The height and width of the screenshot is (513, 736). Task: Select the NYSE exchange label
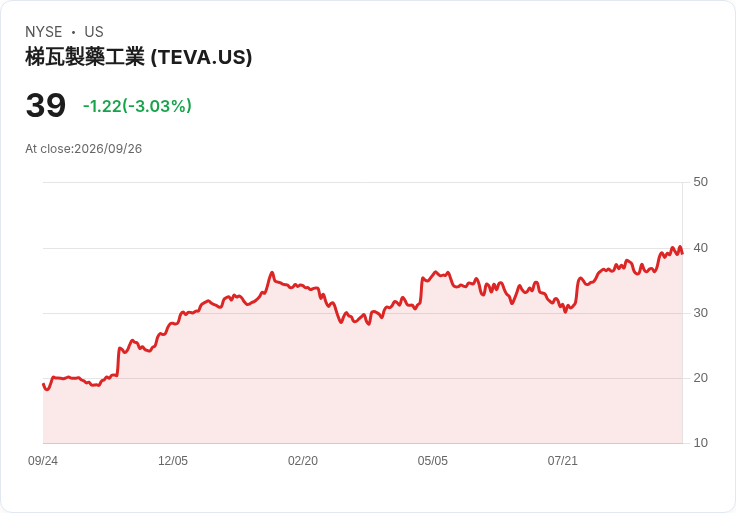(x=44, y=32)
